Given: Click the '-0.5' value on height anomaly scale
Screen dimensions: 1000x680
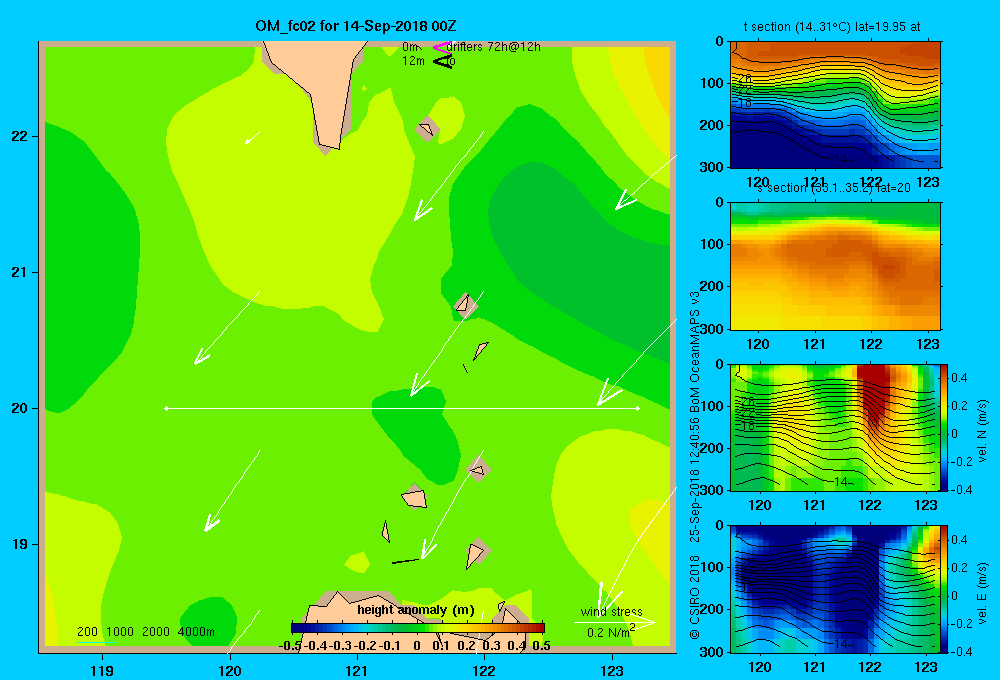Looking at the screenshot, I should click(x=290, y=646).
